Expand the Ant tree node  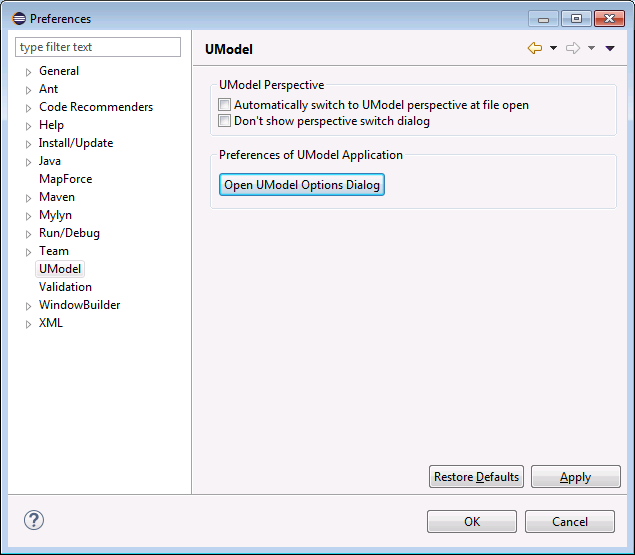pyautogui.click(x=28, y=90)
